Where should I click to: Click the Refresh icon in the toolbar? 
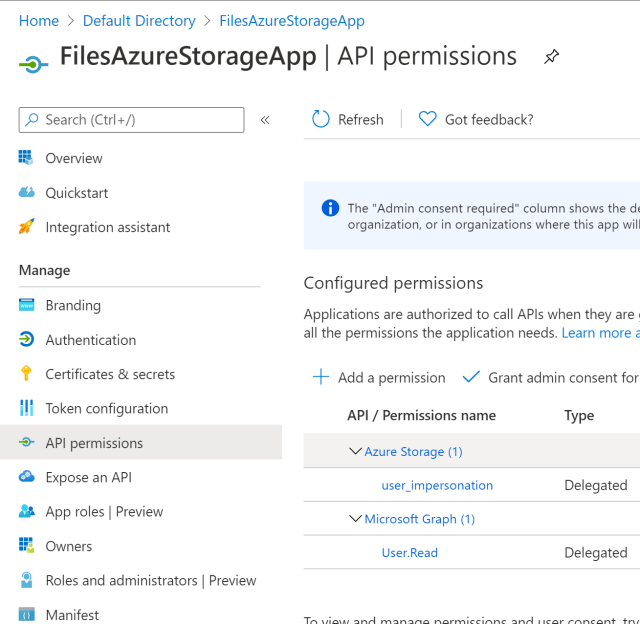click(x=321, y=119)
